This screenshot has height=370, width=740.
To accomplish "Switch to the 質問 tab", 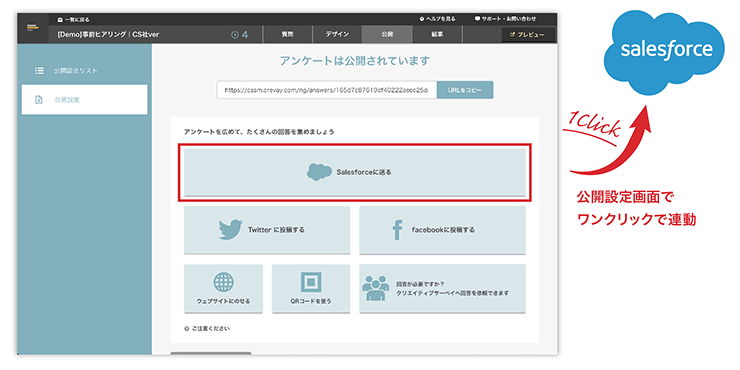I will [x=288, y=34].
